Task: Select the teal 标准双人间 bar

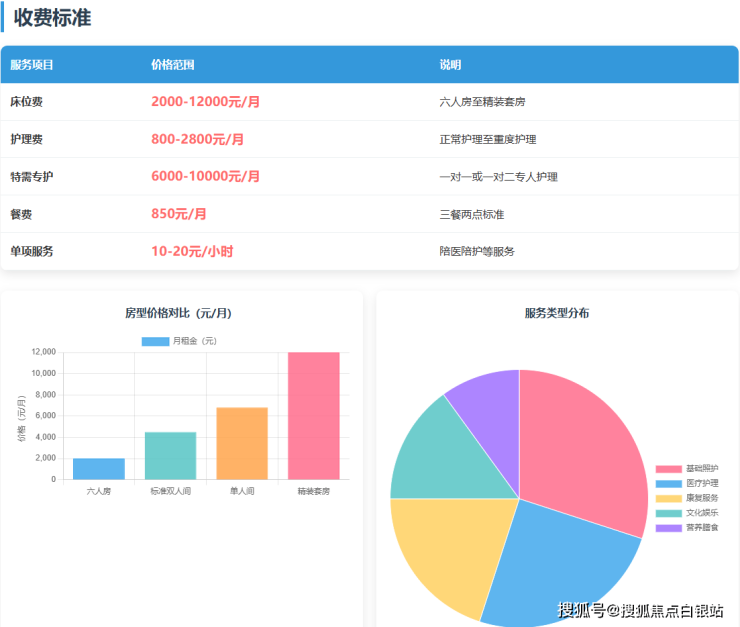Action: click(x=170, y=455)
